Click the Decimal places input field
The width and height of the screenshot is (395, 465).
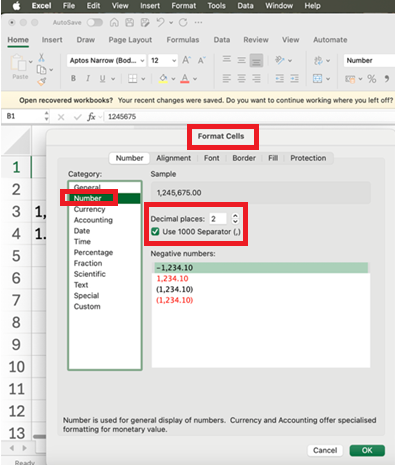pos(218,219)
